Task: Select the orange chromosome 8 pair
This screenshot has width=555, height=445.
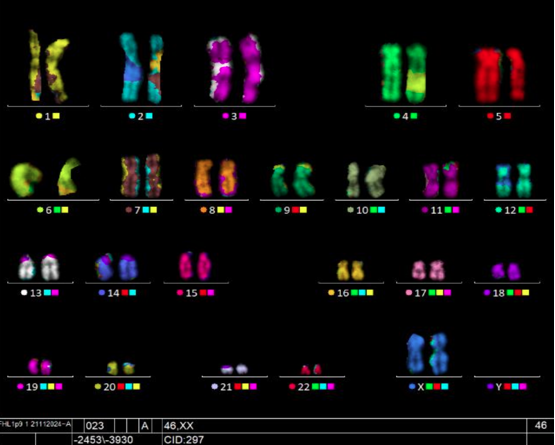Action: 216,178
